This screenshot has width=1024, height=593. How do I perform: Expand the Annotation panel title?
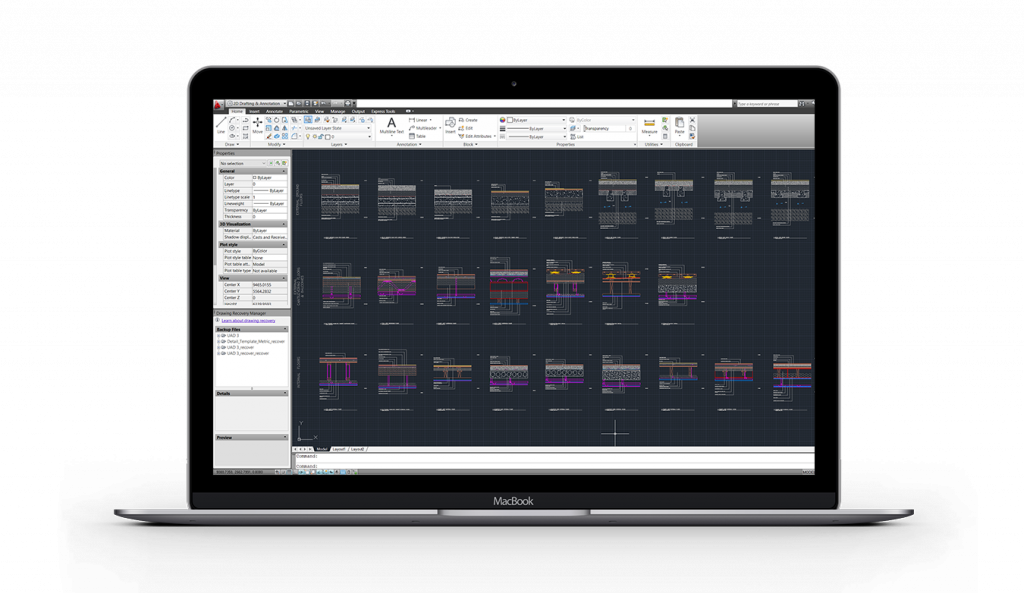coord(409,144)
